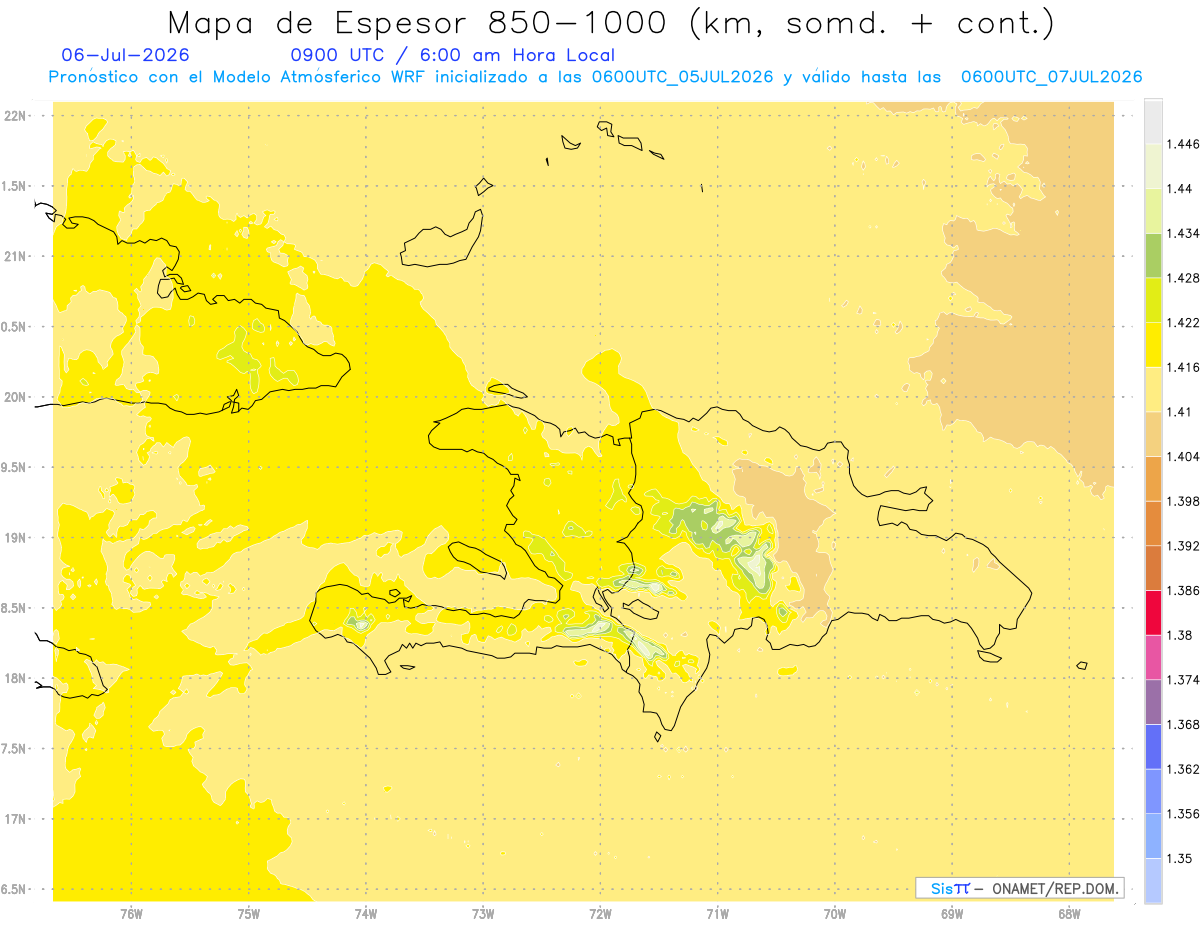The height and width of the screenshot is (927, 1200).
Task: Click the colorbar value '1.38'
Action: pyautogui.click(x=1179, y=635)
